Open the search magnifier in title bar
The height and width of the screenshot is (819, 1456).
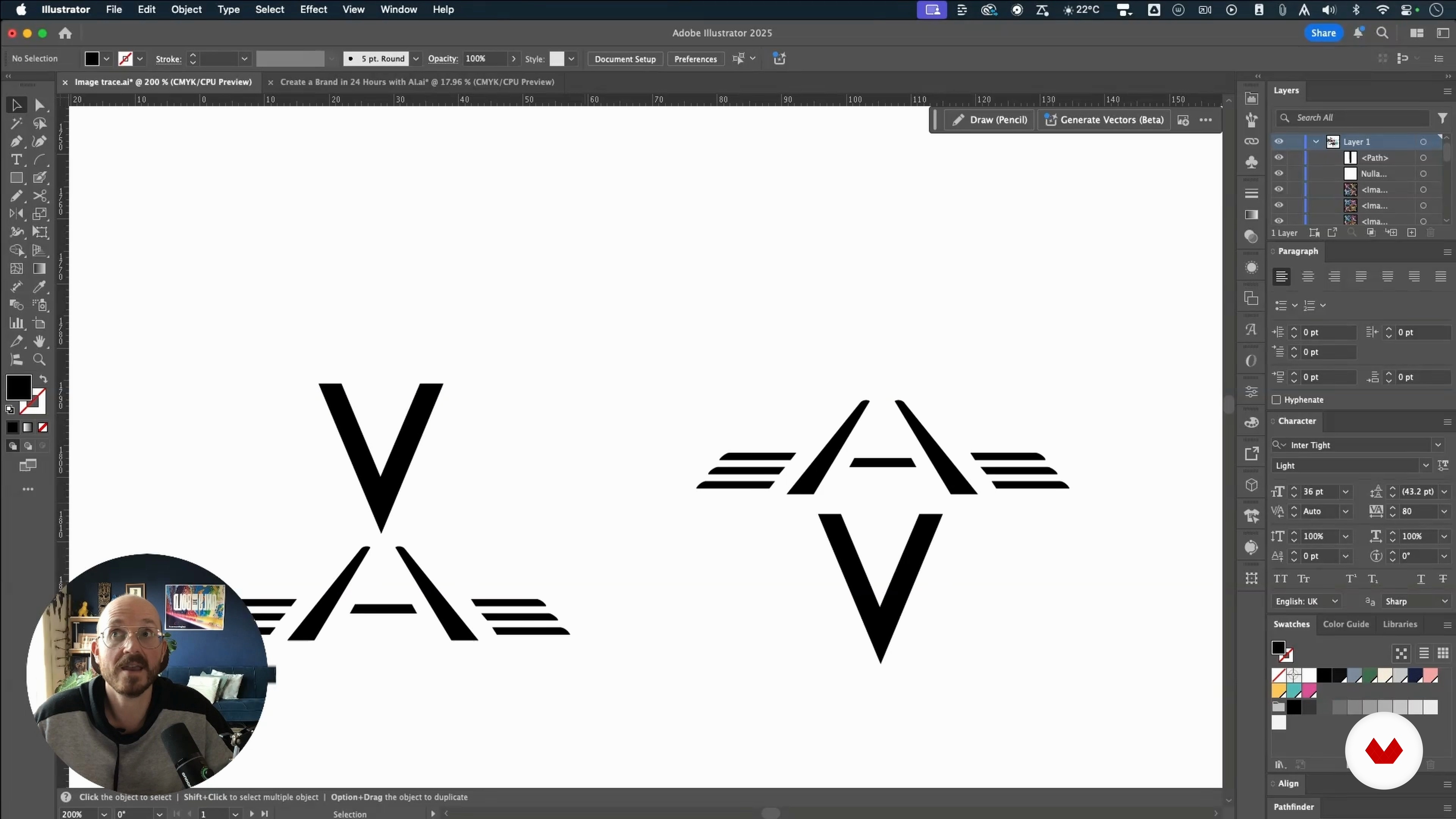[1382, 33]
